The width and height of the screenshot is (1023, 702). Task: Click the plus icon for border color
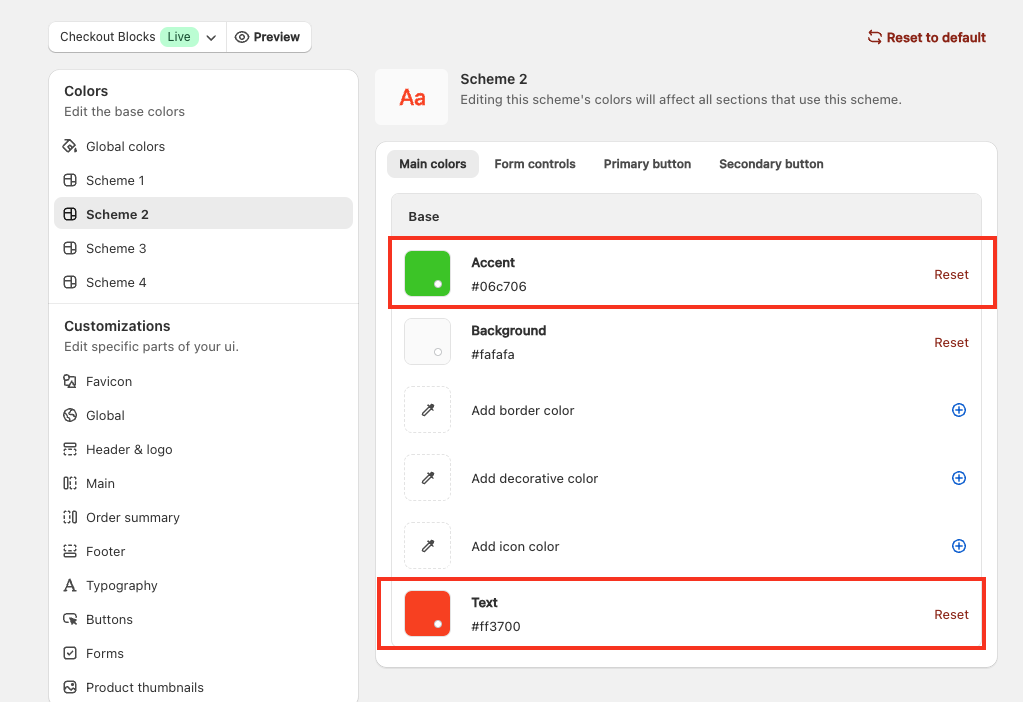(x=958, y=410)
